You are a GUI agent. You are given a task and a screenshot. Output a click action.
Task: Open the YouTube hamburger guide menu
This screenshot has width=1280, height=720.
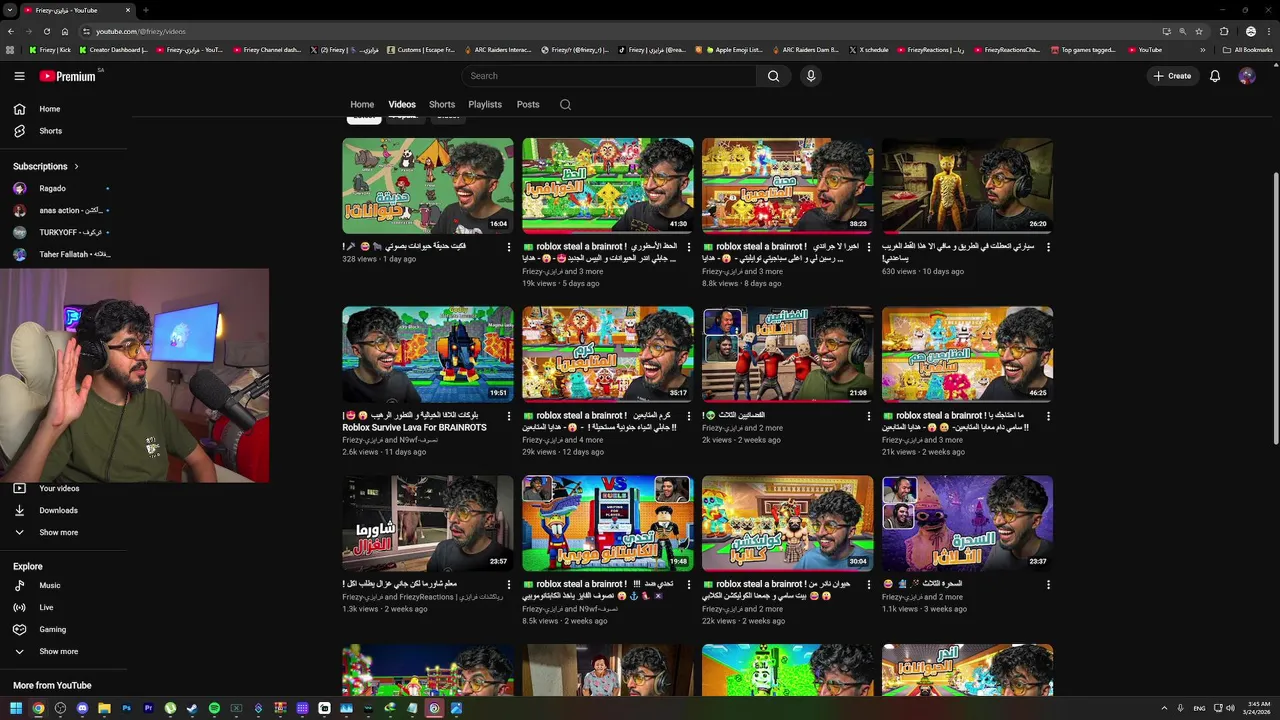tap(19, 76)
